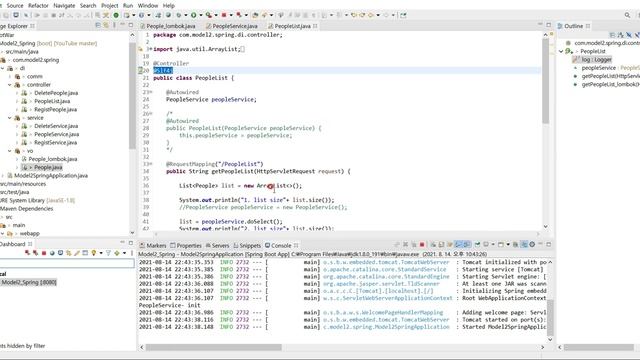This screenshot has width=640, height=360.
Task: Terminate the running app in Console toolbar
Action: point(422,244)
